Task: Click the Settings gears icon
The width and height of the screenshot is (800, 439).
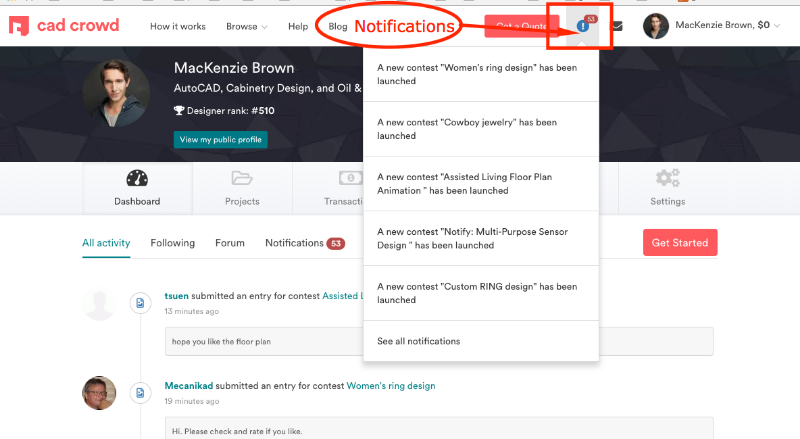Action: 667,178
